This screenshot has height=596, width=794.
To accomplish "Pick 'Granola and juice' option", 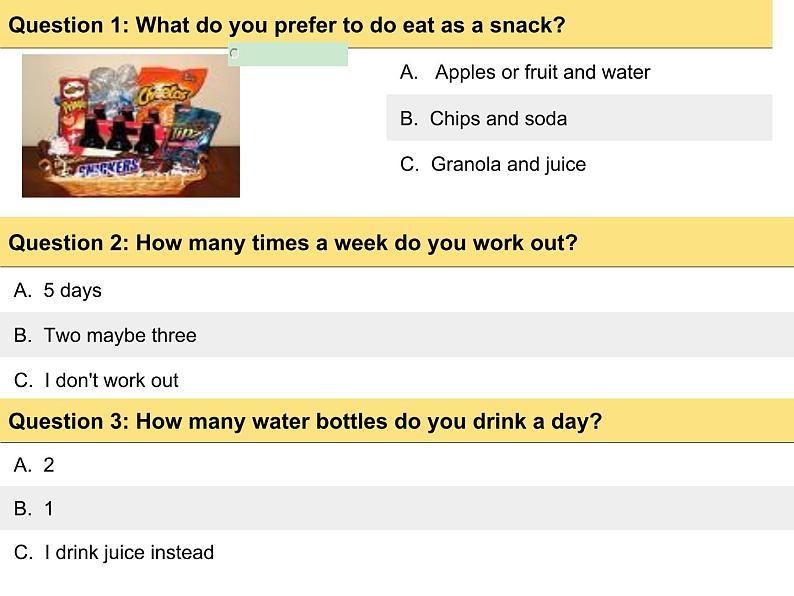I will (x=508, y=164).
